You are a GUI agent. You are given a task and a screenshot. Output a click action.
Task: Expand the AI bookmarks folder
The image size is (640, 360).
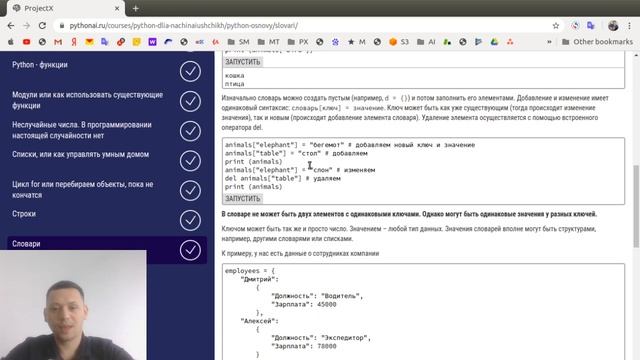pyautogui.click(x=426, y=42)
